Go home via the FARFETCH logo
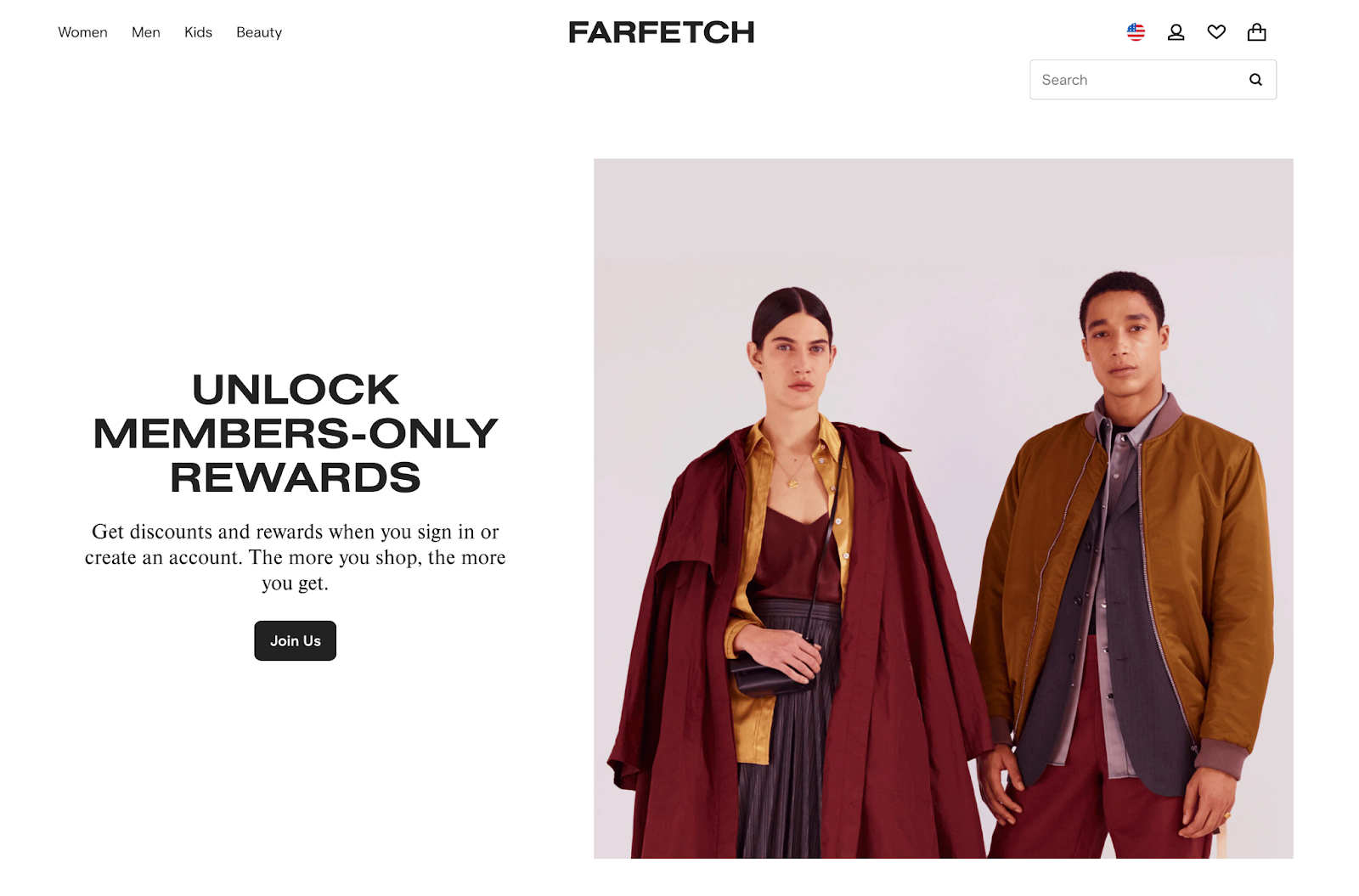 pos(662,32)
